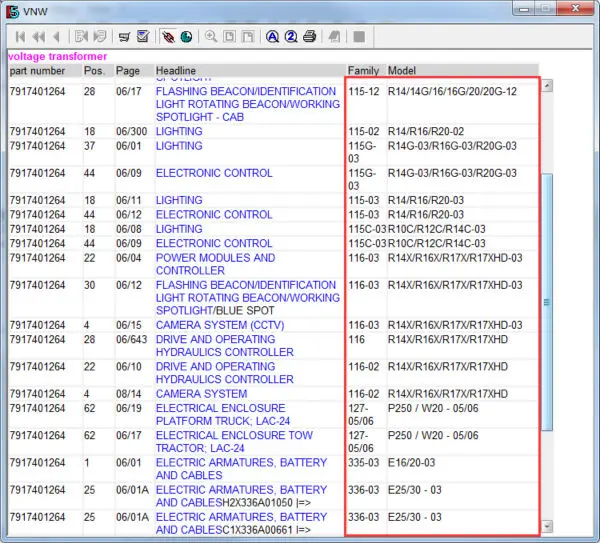This screenshot has height=543, width=600.
Task: Click the second grayed page layout icon
Action: pos(248,37)
